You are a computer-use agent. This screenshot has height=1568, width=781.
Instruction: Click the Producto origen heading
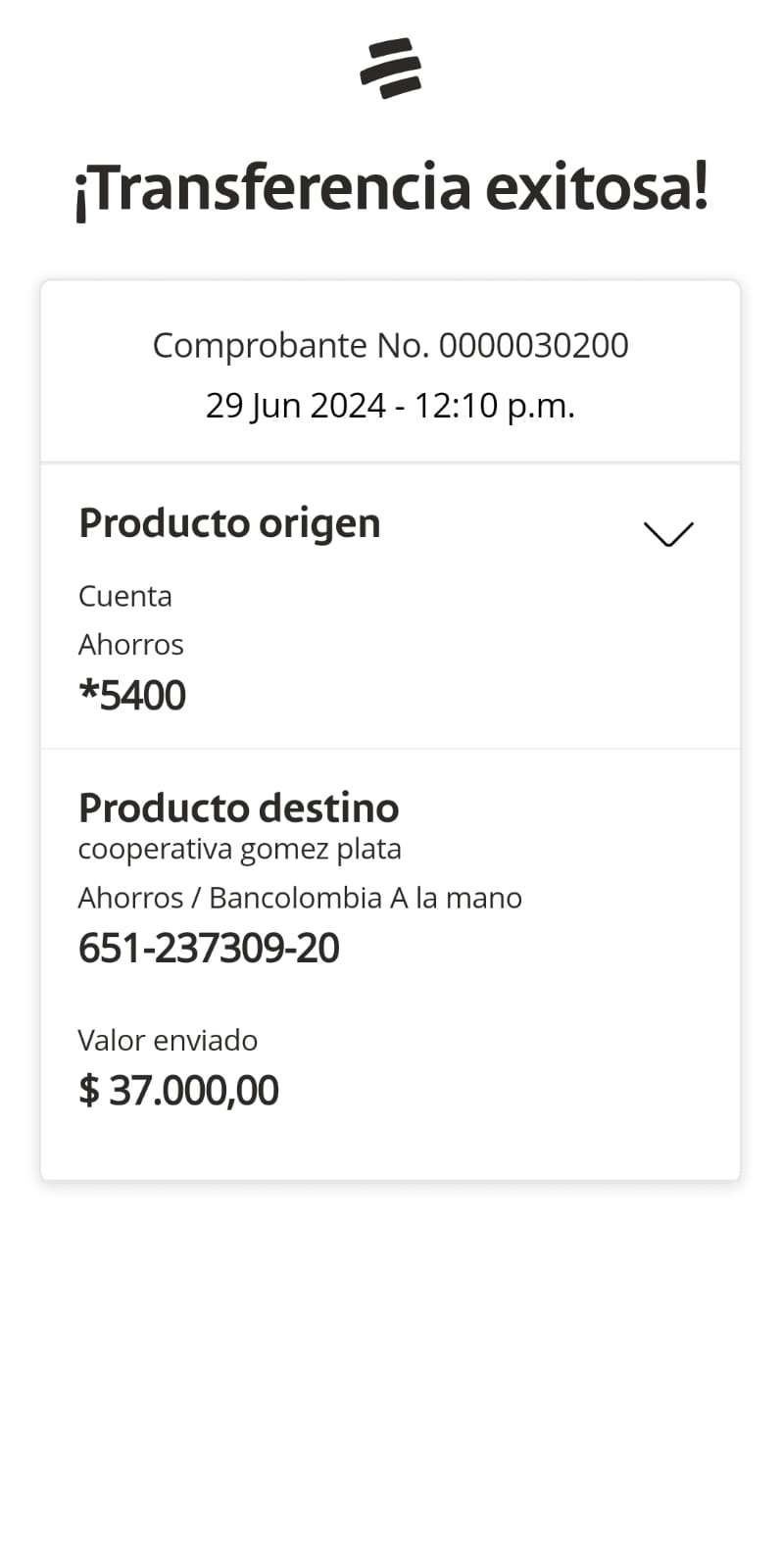229,523
